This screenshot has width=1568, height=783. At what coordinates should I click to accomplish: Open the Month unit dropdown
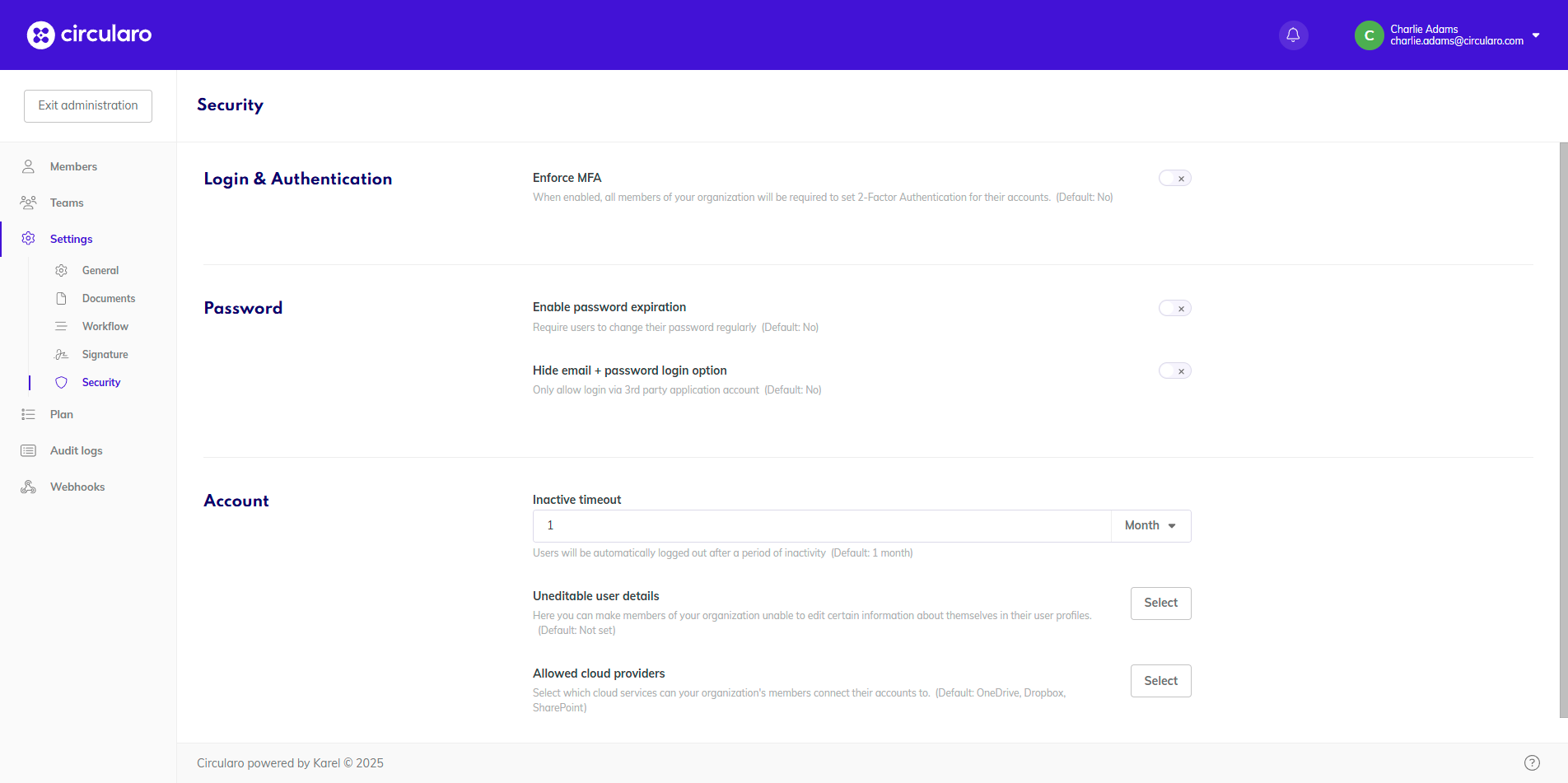click(1150, 525)
